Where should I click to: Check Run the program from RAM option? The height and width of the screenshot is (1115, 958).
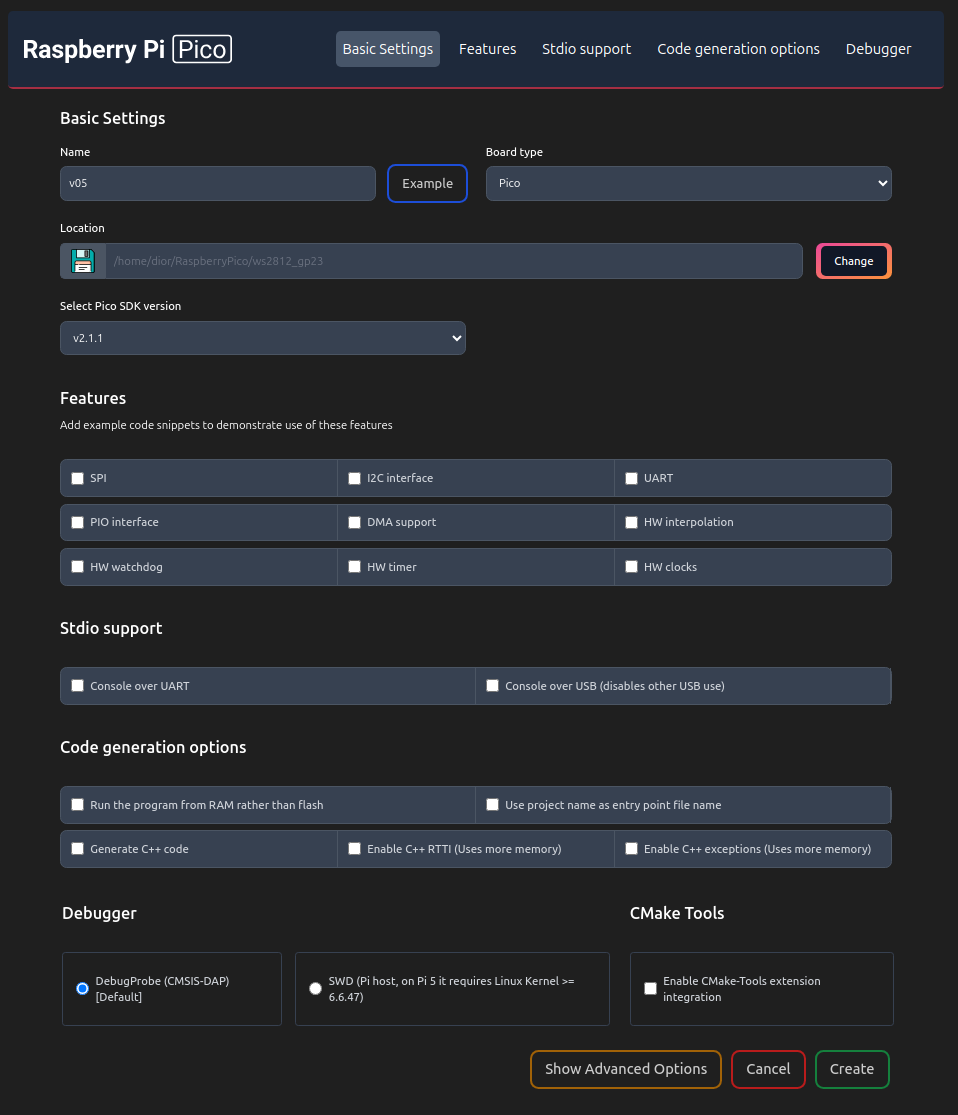tap(78, 804)
